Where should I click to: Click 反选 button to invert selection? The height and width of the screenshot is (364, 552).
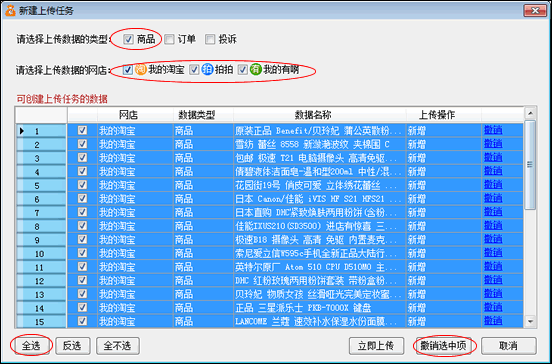click(73, 346)
